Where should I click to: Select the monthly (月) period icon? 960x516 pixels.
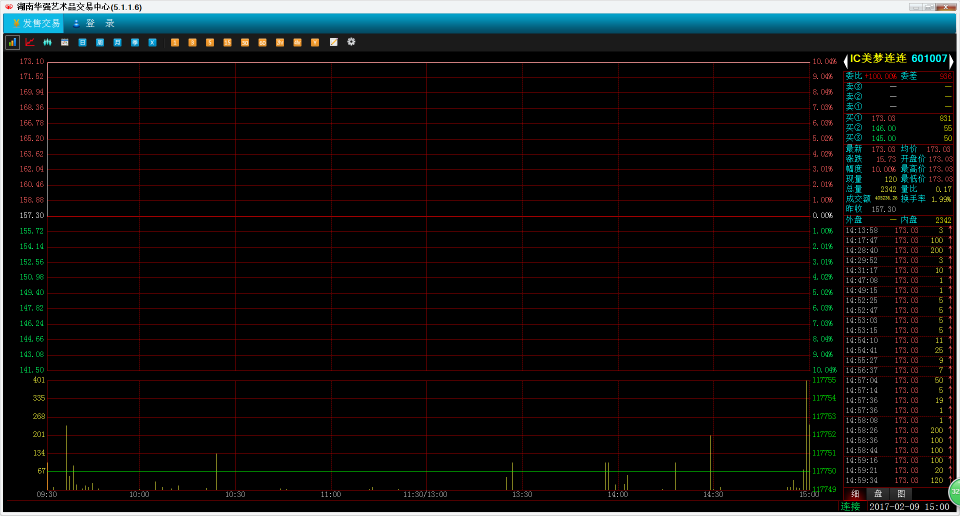tap(118, 42)
